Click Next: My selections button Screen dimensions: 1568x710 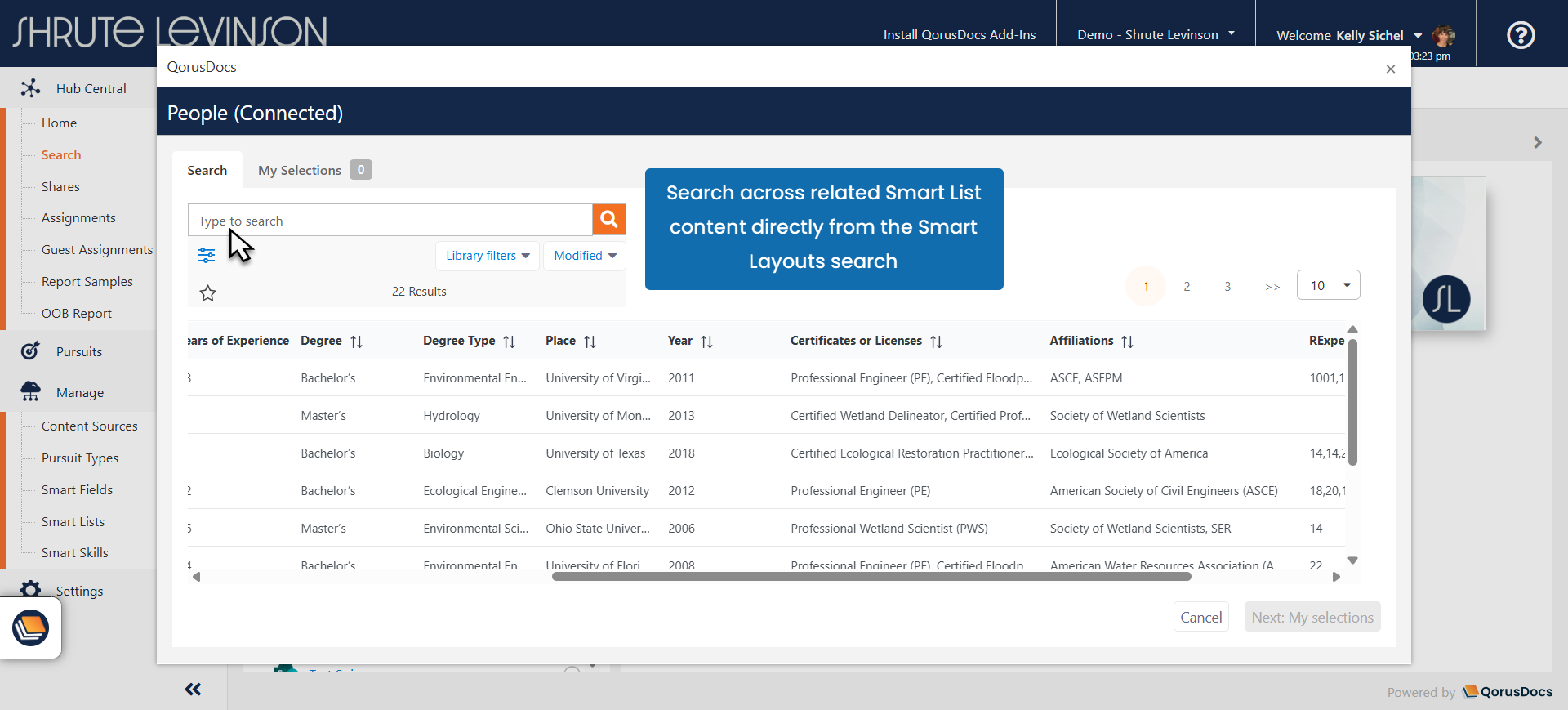click(x=1312, y=618)
